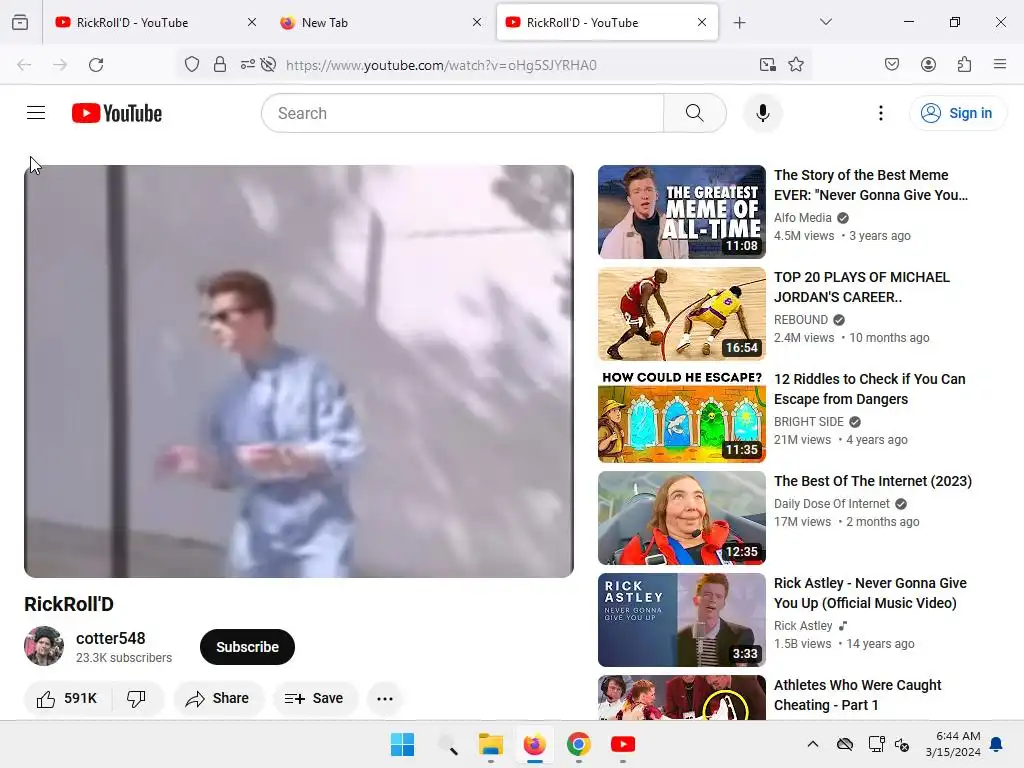The height and width of the screenshot is (768, 1024).
Task: Close the active RickRoll'D tab
Action: (702, 23)
